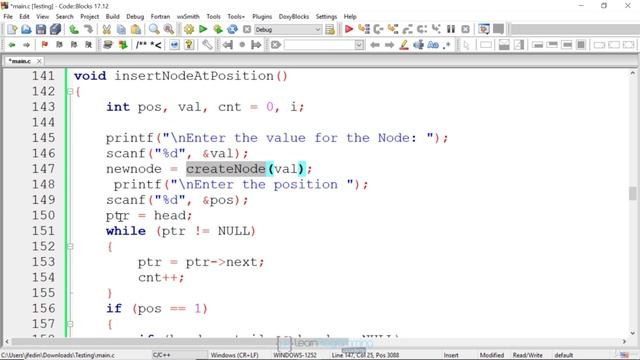Close the main.c tab
Viewport: 640px width, 360px height.
[x=39, y=61]
